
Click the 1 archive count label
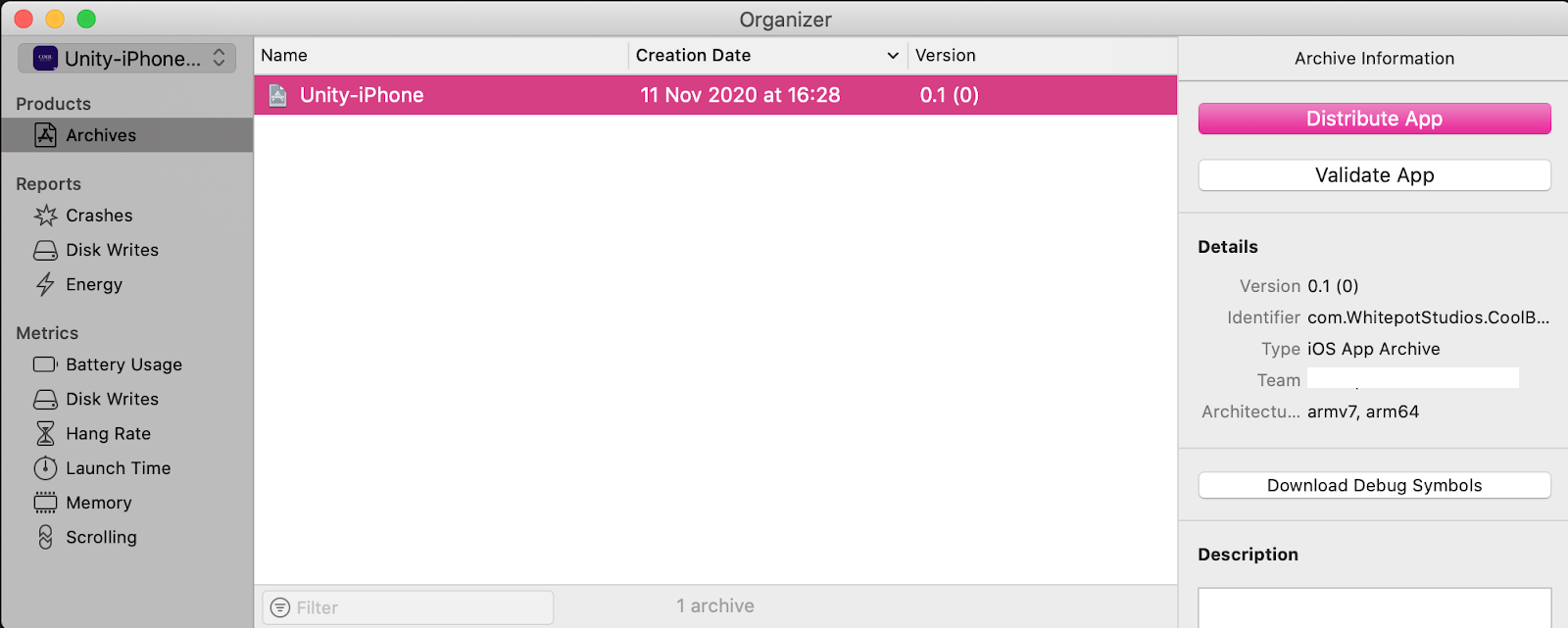pos(715,605)
